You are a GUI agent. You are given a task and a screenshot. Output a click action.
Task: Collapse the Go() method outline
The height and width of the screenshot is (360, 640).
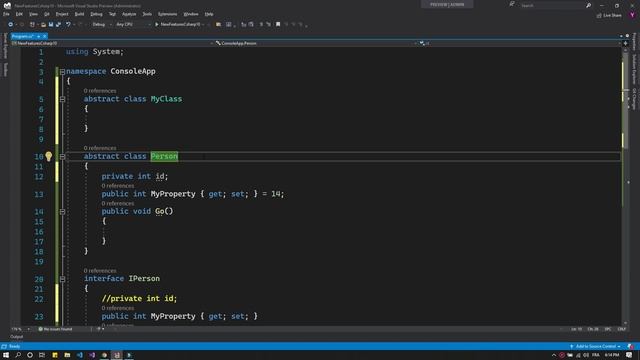pyautogui.click(x=62, y=211)
